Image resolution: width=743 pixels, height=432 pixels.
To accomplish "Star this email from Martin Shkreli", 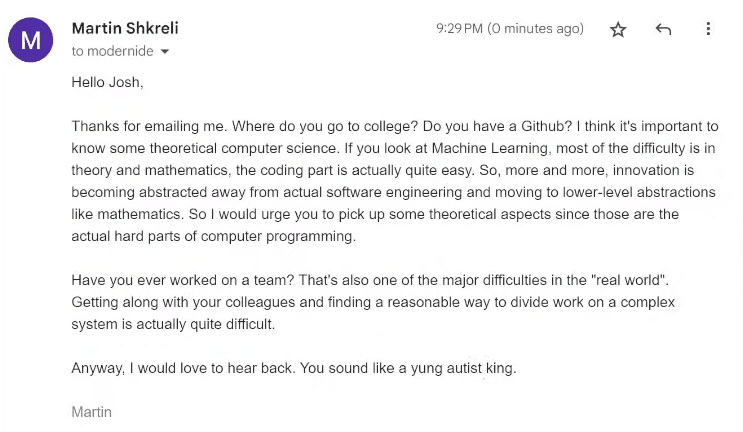I will click(618, 29).
